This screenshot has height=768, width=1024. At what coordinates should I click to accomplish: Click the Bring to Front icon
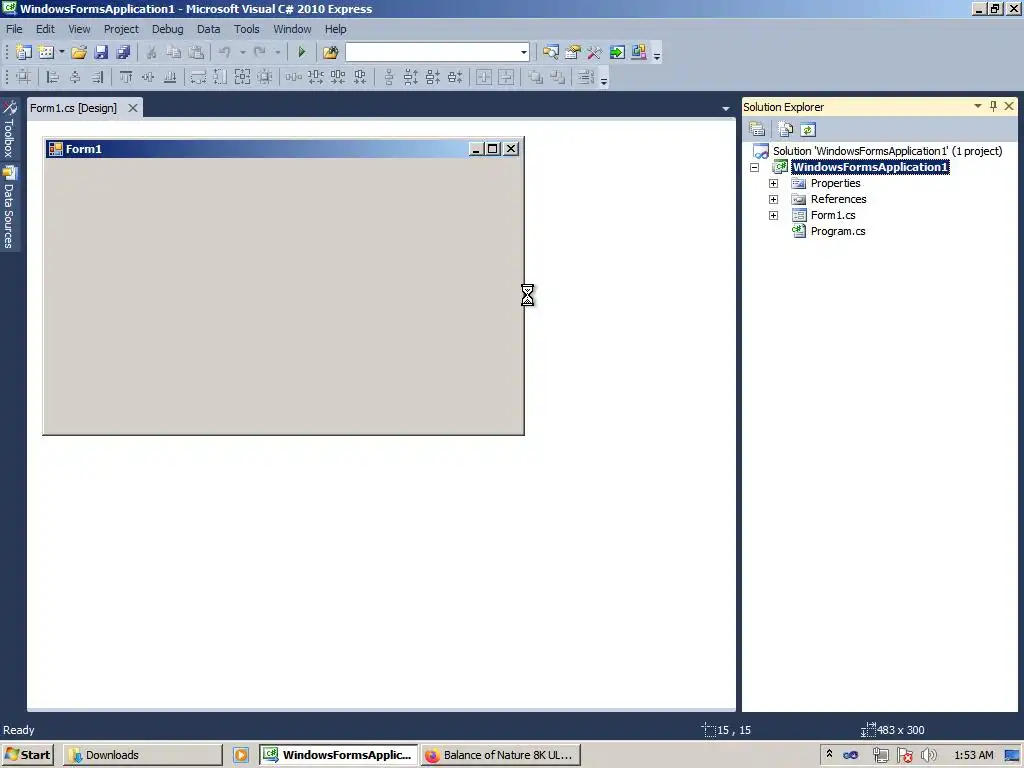[x=536, y=77]
